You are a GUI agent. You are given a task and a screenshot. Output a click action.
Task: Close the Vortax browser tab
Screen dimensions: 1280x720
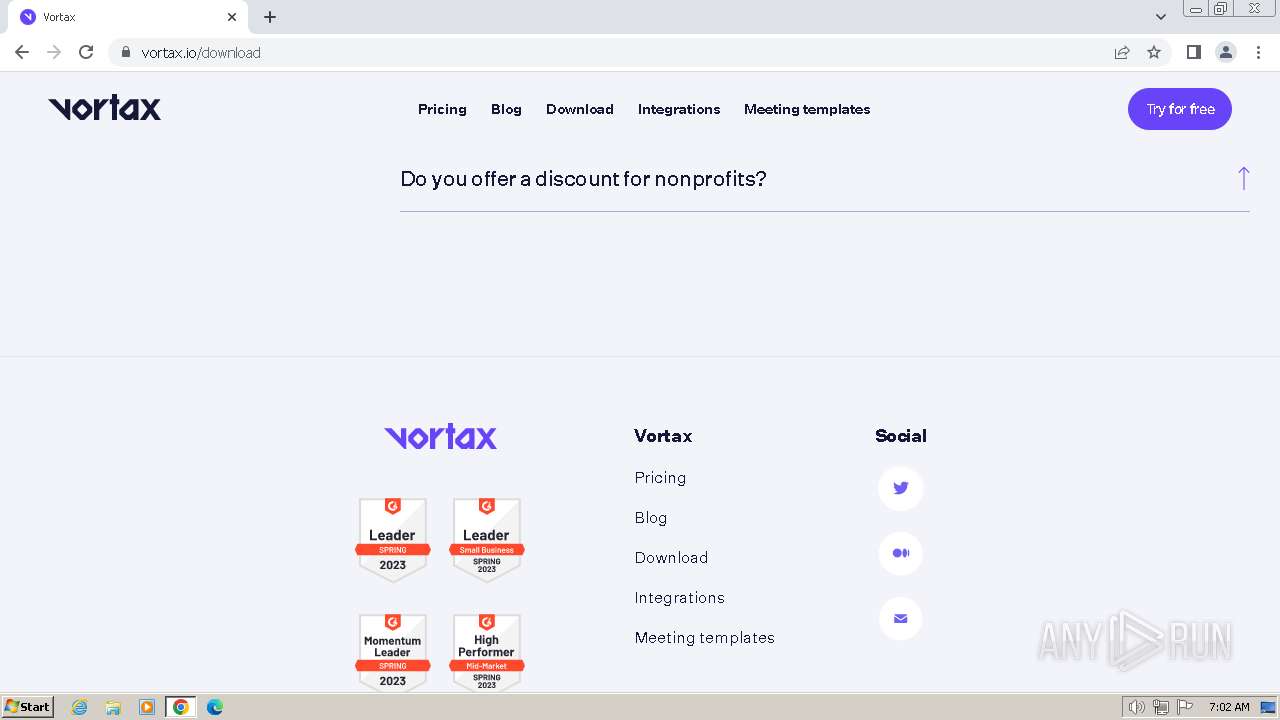coord(232,17)
